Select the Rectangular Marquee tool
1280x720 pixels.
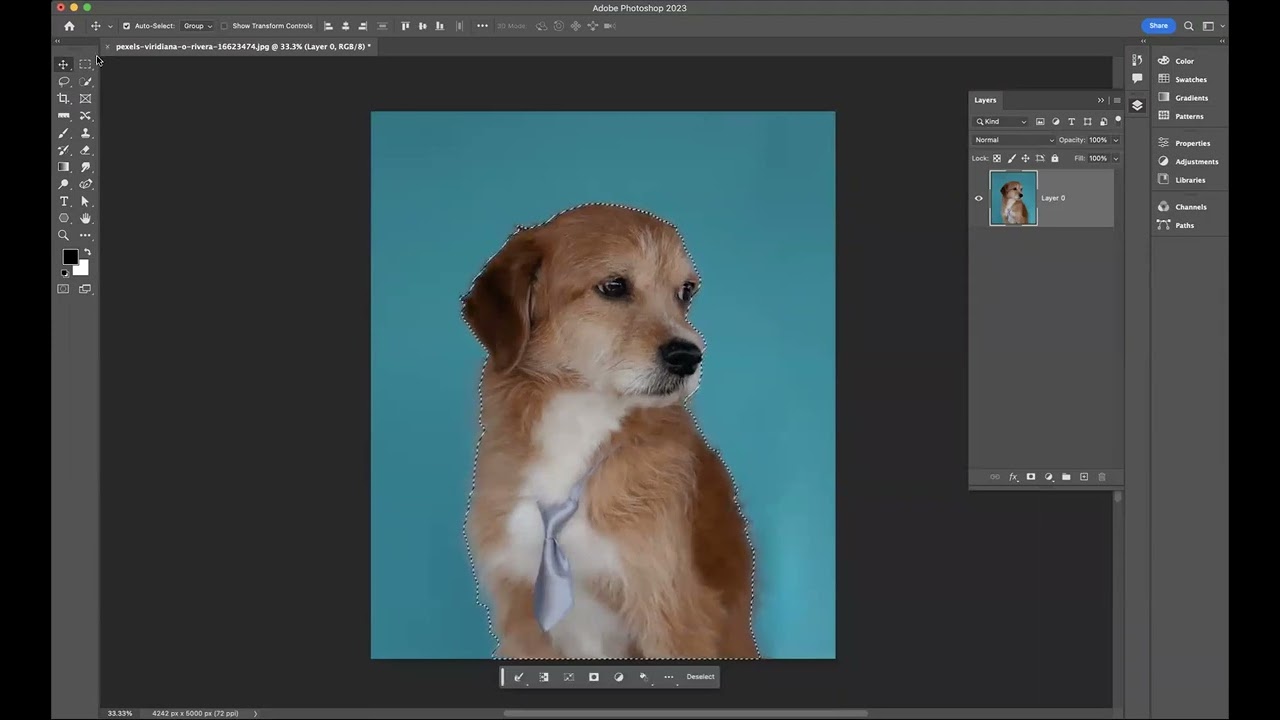(85, 64)
